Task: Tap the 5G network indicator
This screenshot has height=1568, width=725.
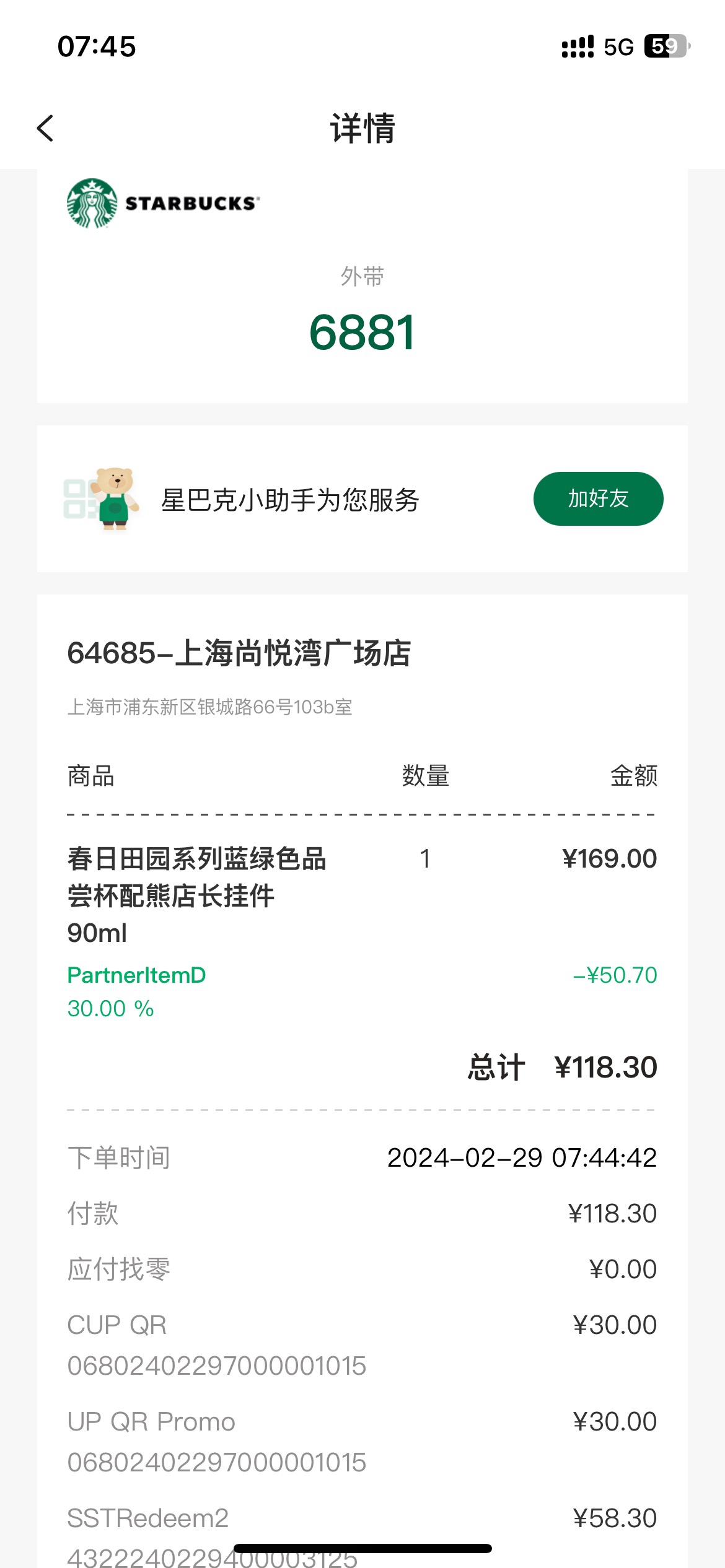Action: tap(618, 47)
